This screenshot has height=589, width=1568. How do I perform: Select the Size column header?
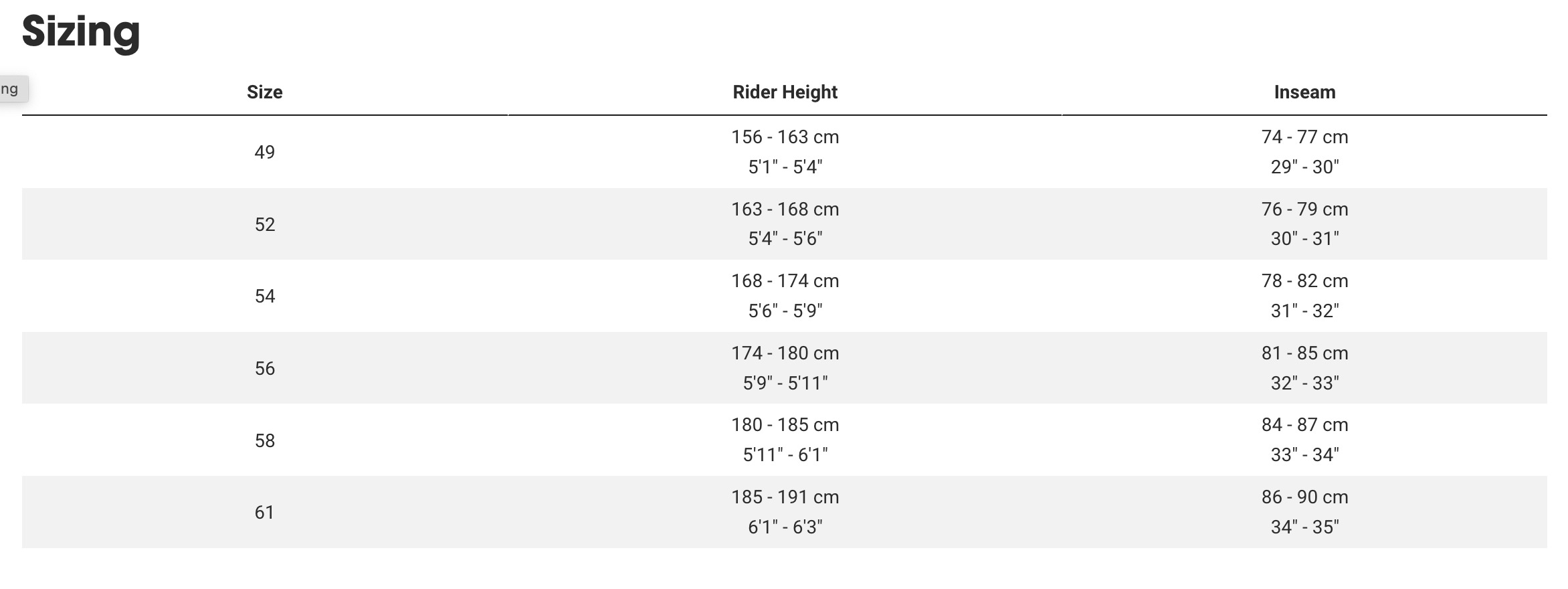[x=264, y=92]
